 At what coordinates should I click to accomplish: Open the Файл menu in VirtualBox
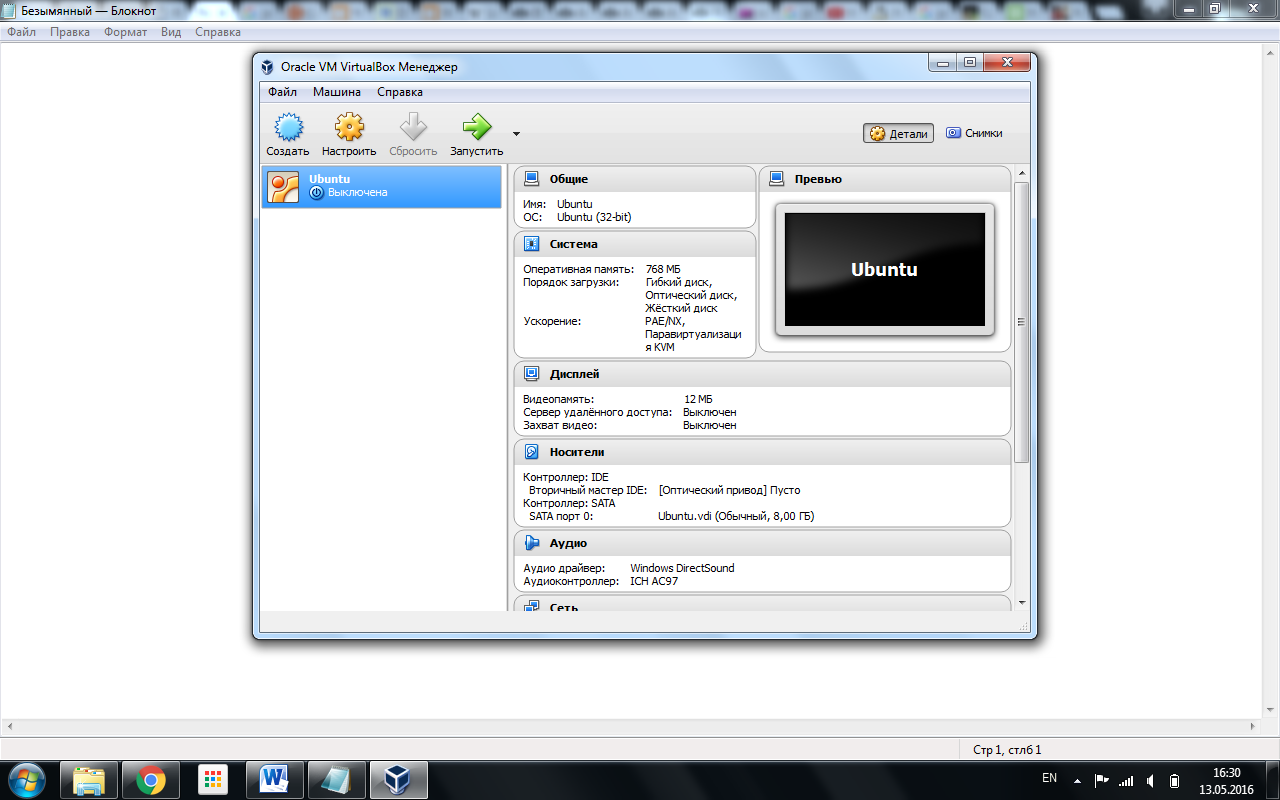282,92
